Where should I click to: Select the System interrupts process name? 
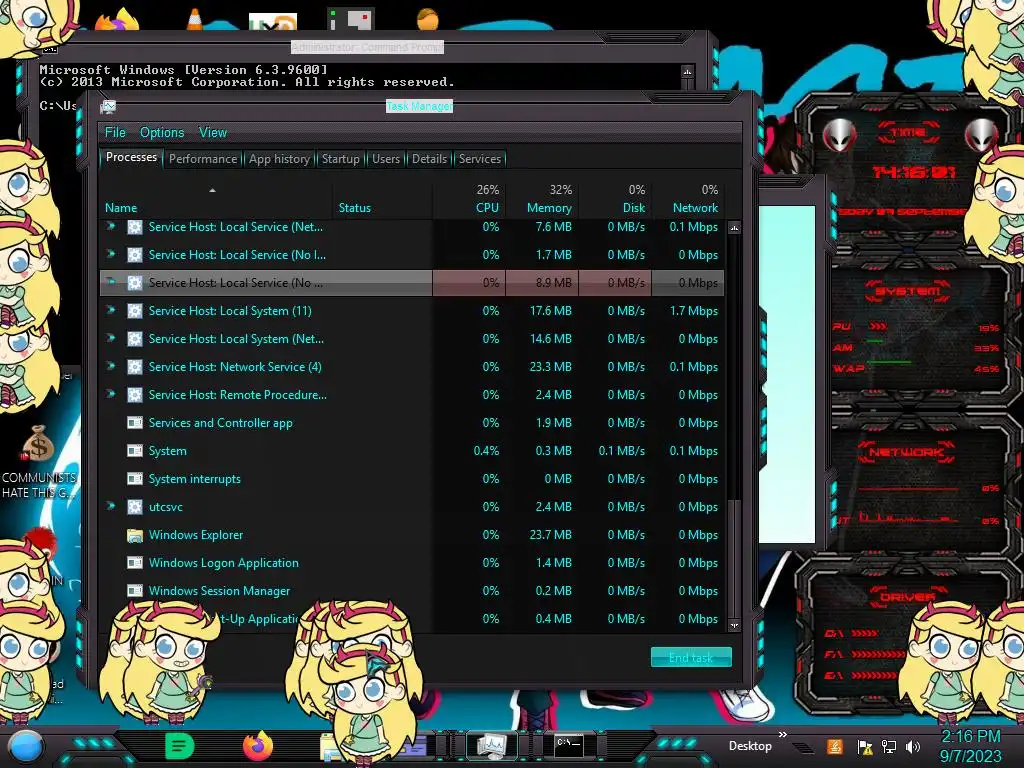195,479
